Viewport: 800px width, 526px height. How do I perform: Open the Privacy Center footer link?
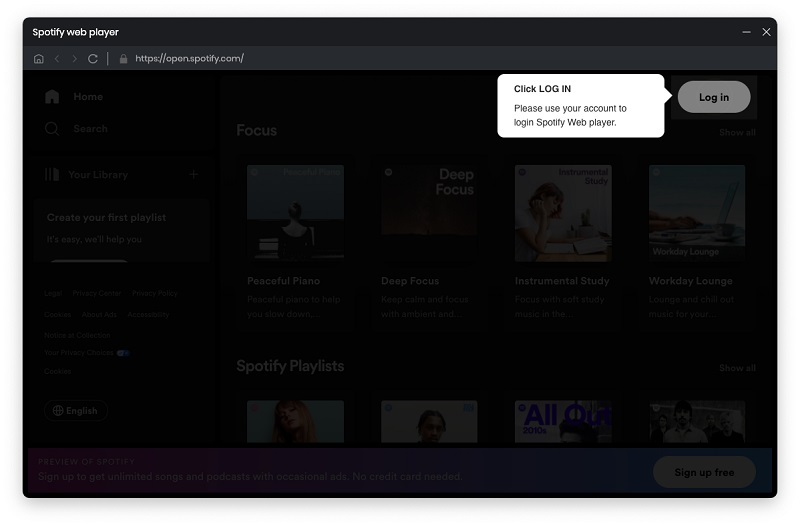click(97, 293)
